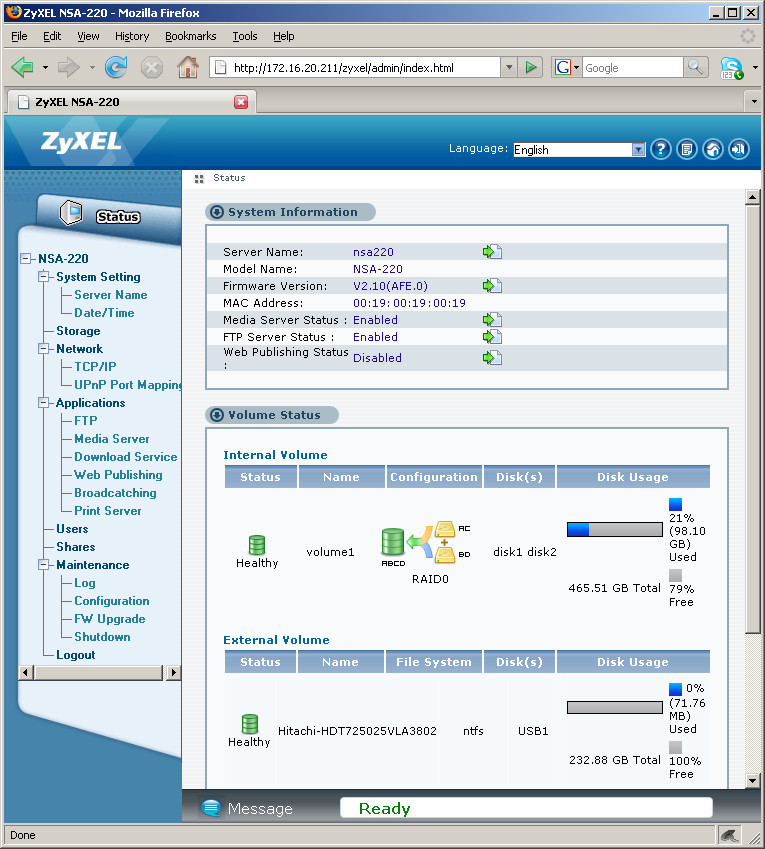The image size is (765, 849).
Task: Open the ZyXEL Help question mark icon
Action: point(661,149)
